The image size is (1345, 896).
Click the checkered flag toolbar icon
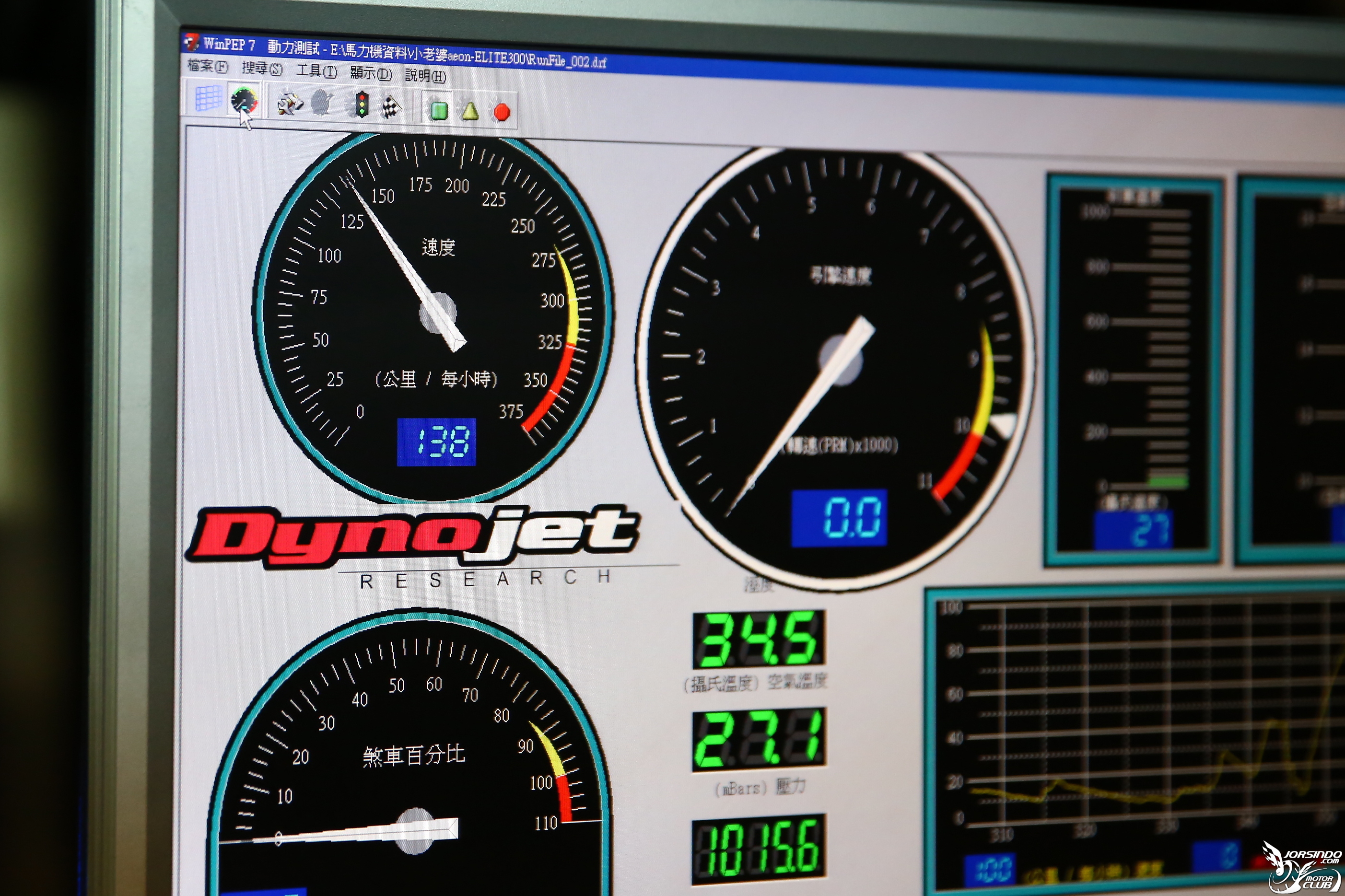[391, 107]
